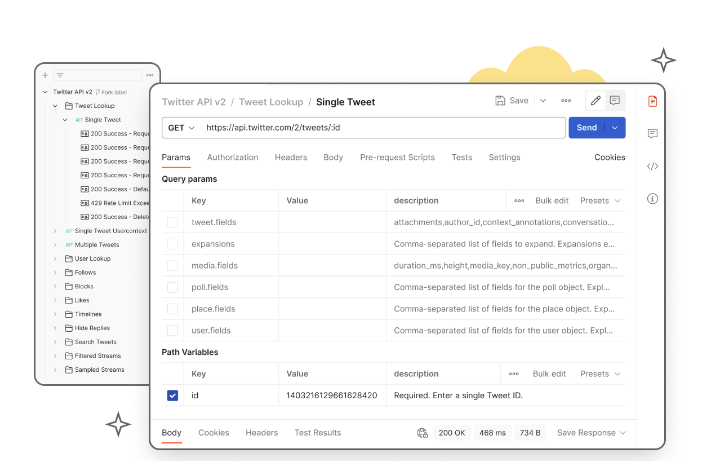702x461 pixels.
Task: Click the id value 1403216129661628420 cell
Action: coord(332,395)
